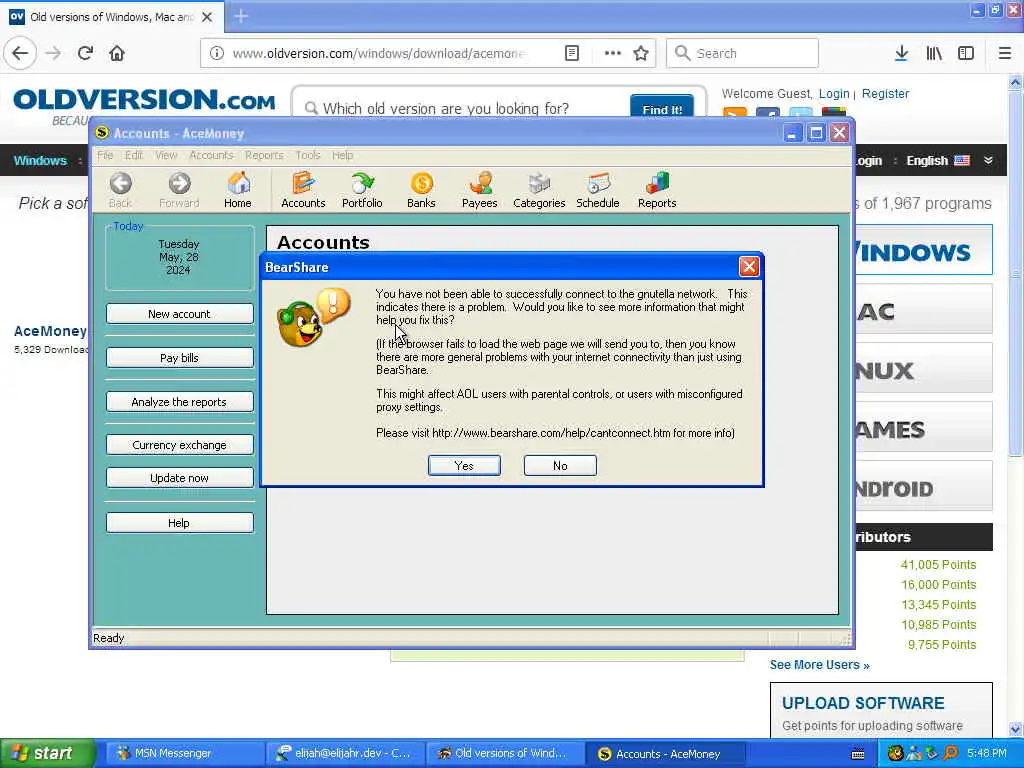Toggle reader view in Firefox URL bar
This screenshot has height=768, width=1024.
point(571,53)
